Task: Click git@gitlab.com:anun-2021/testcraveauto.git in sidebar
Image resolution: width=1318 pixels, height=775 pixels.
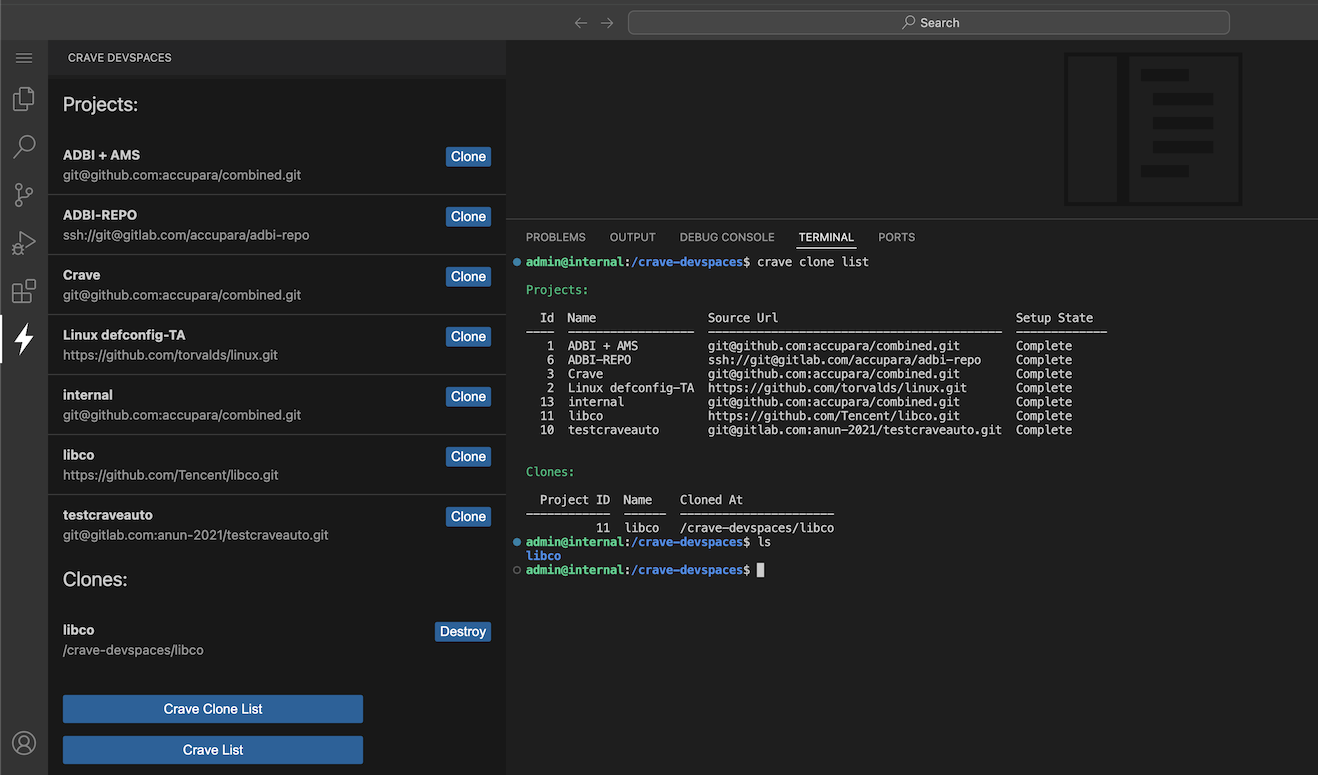Action: click(196, 535)
